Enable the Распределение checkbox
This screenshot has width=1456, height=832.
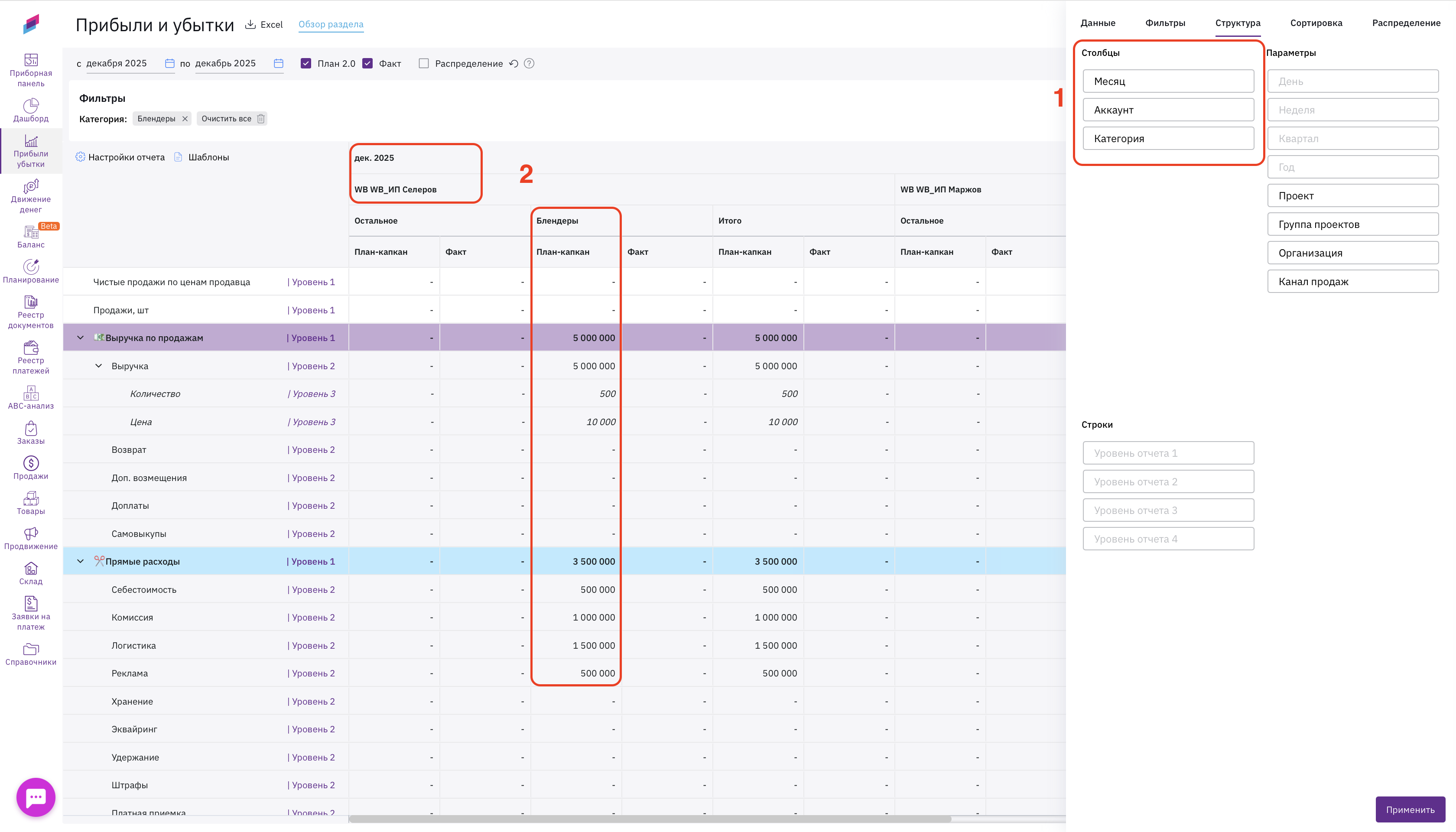pyautogui.click(x=423, y=63)
